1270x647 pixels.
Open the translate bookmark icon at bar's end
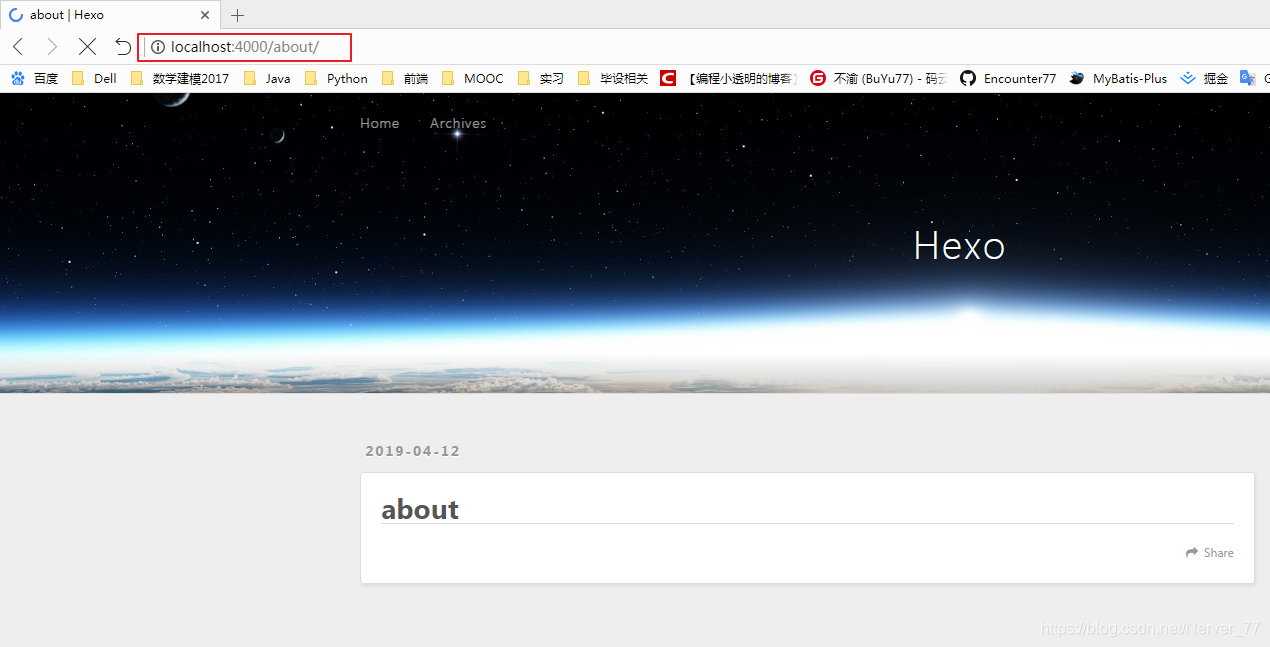pos(1249,78)
